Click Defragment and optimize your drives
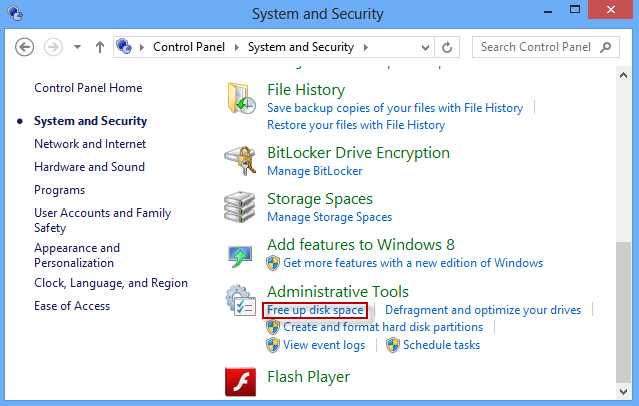The height and width of the screenshot is (406, 639). 483,310
